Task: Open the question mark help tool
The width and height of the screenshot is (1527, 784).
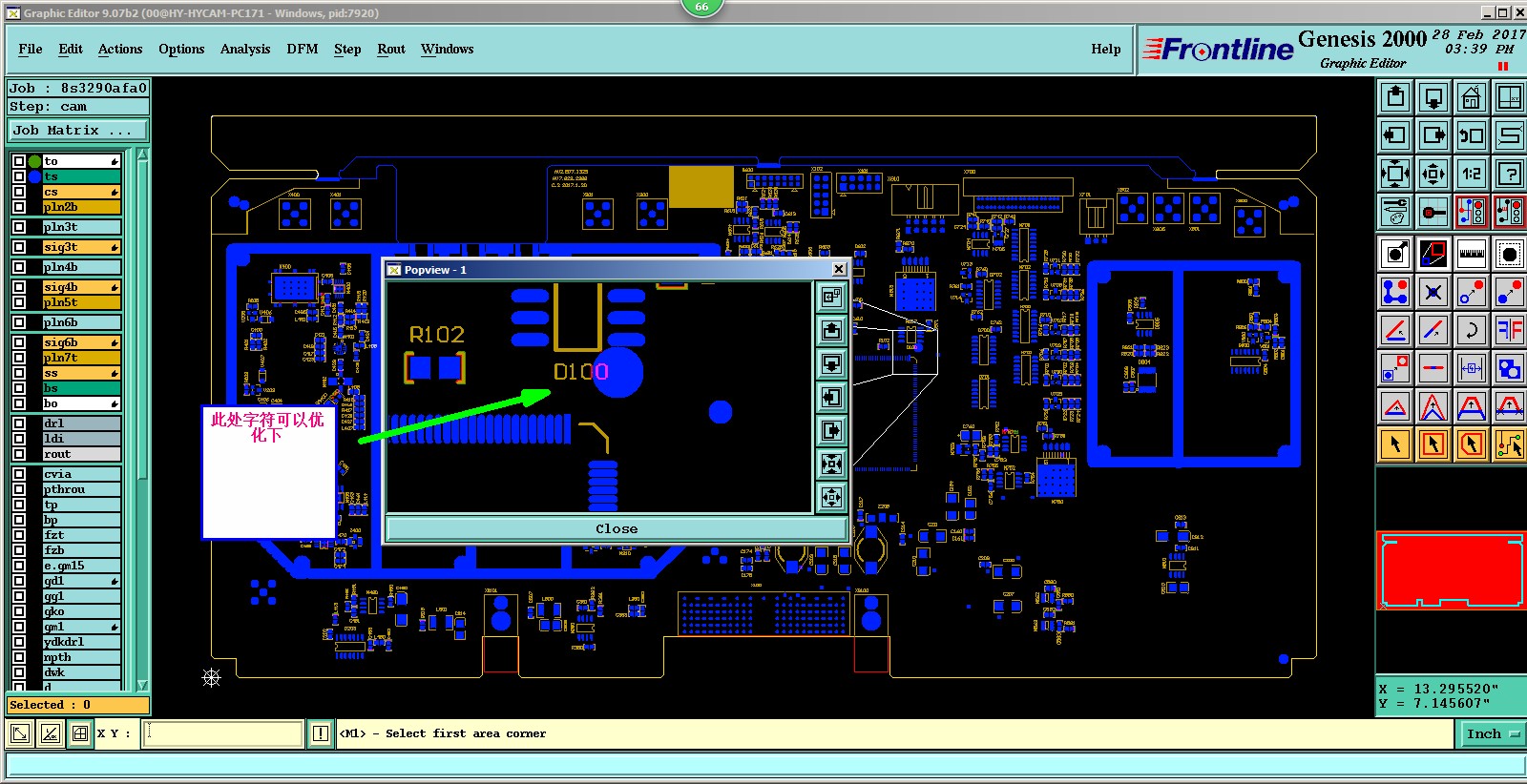Action: pyautogui.click(x=1509, y=174)
